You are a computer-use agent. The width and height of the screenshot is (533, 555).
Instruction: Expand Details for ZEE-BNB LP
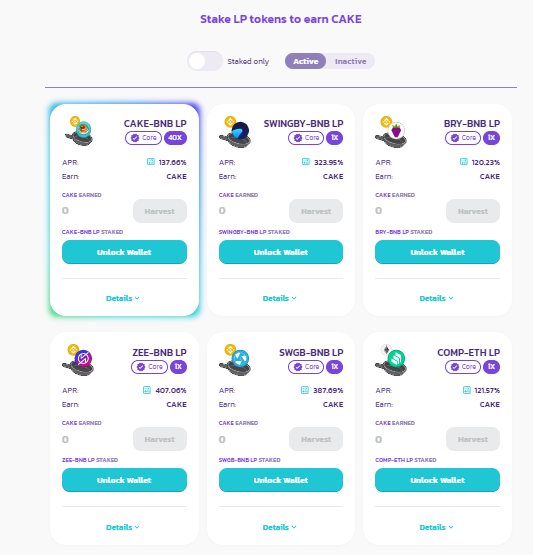click(x=123, y=527)
